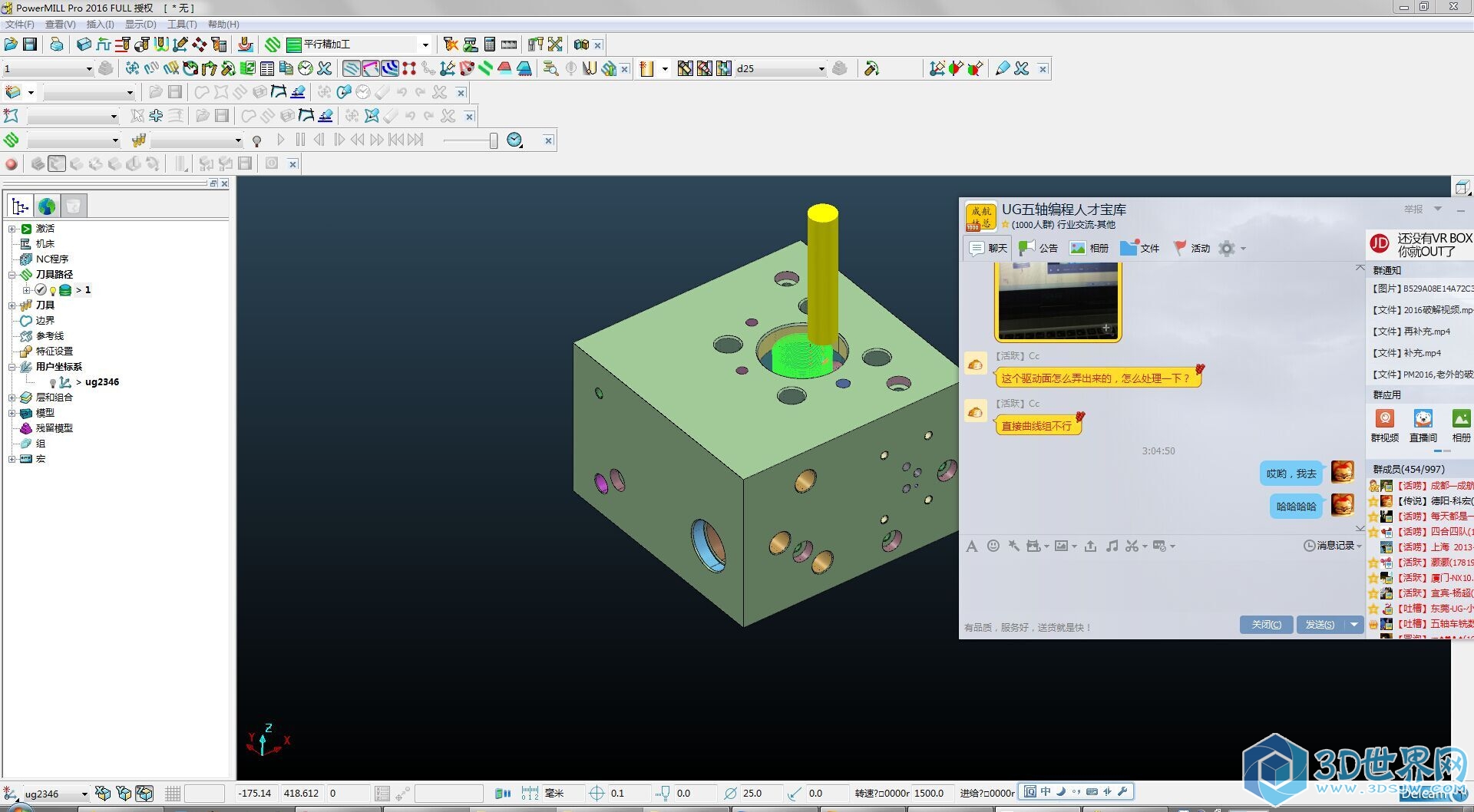Click the 发送(S) send button in chat

click(1320, 625)
